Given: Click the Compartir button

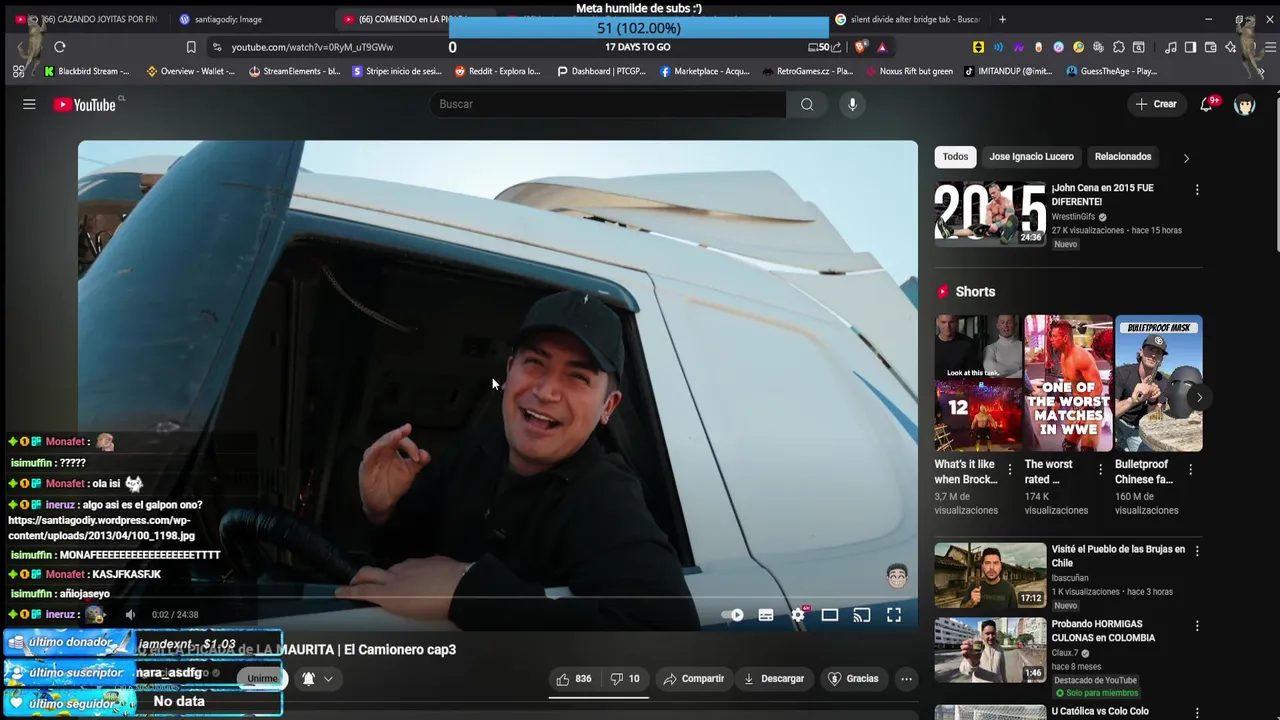Looking at the screenshot, I should click(693, 679).
